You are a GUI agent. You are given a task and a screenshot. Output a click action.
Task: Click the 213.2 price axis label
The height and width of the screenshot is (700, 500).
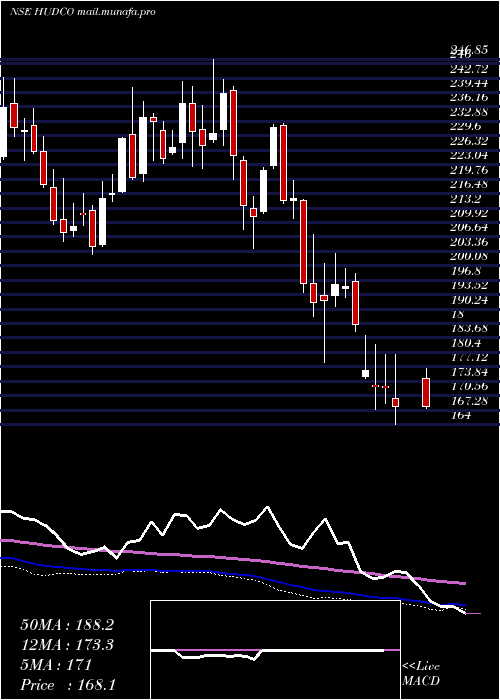click(465, 198)
